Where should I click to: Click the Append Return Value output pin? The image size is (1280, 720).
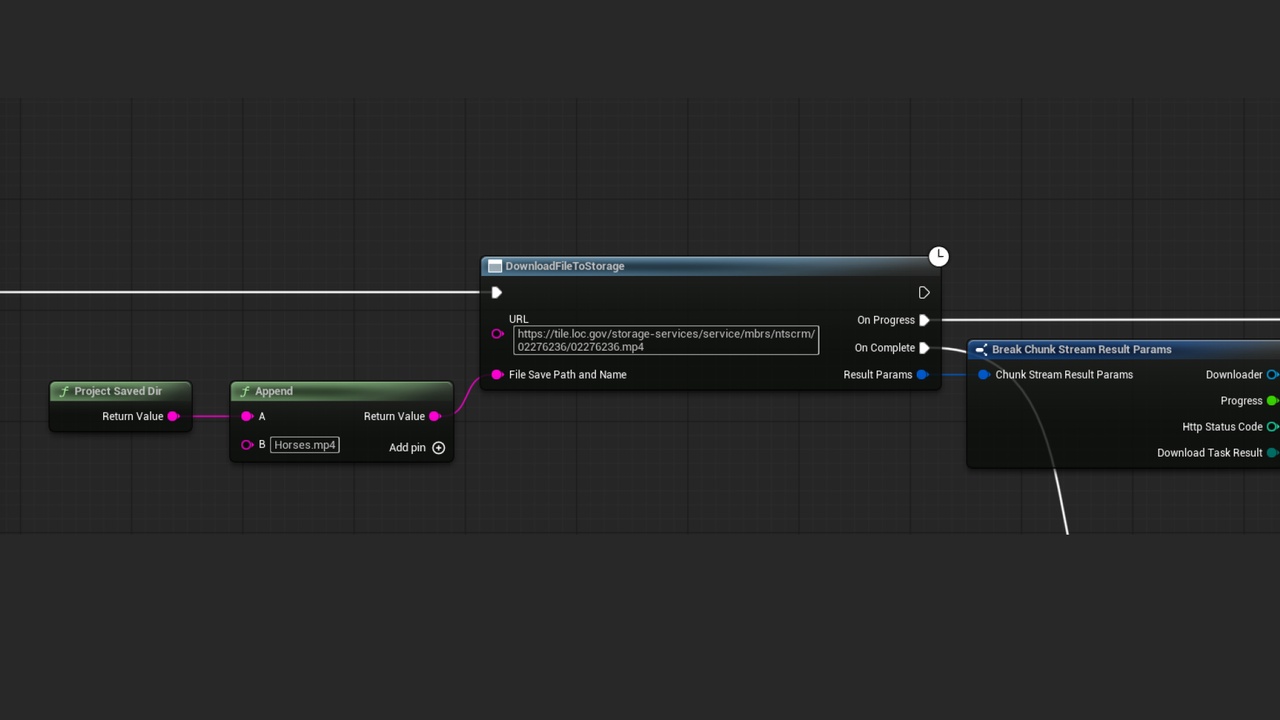435,416
